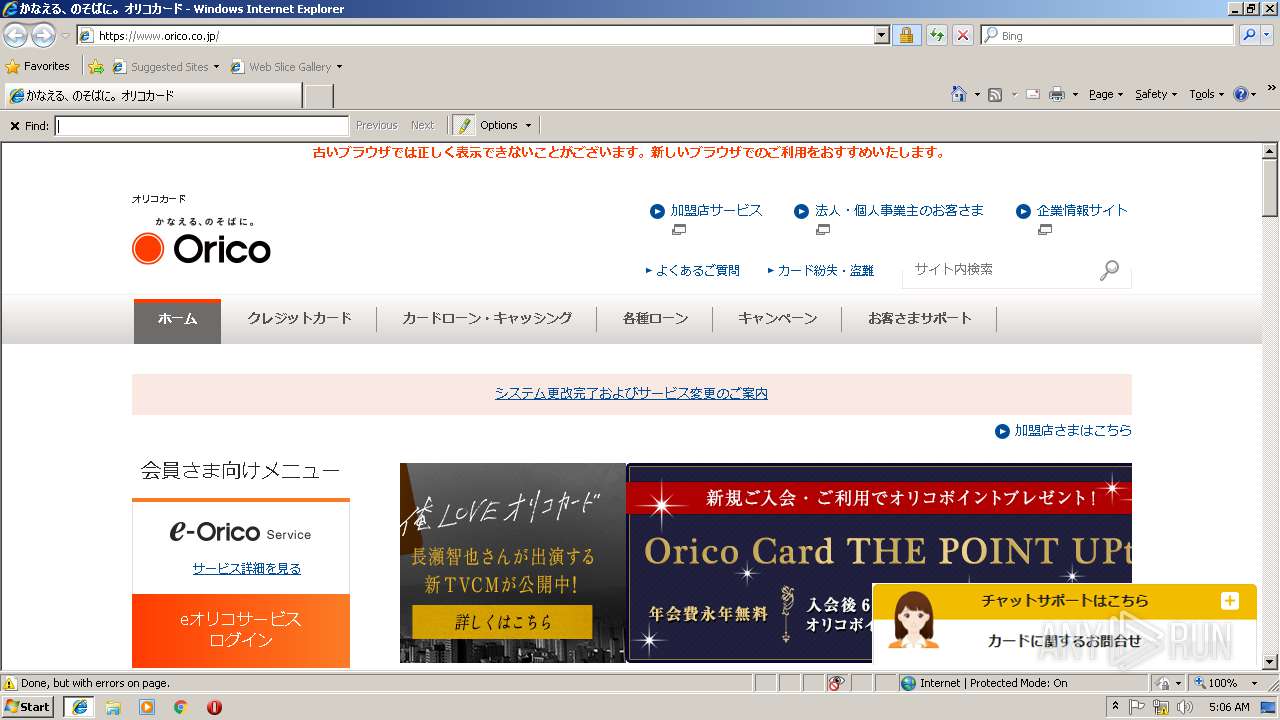Click the 企業情報サイト link

click(1082, 211)
